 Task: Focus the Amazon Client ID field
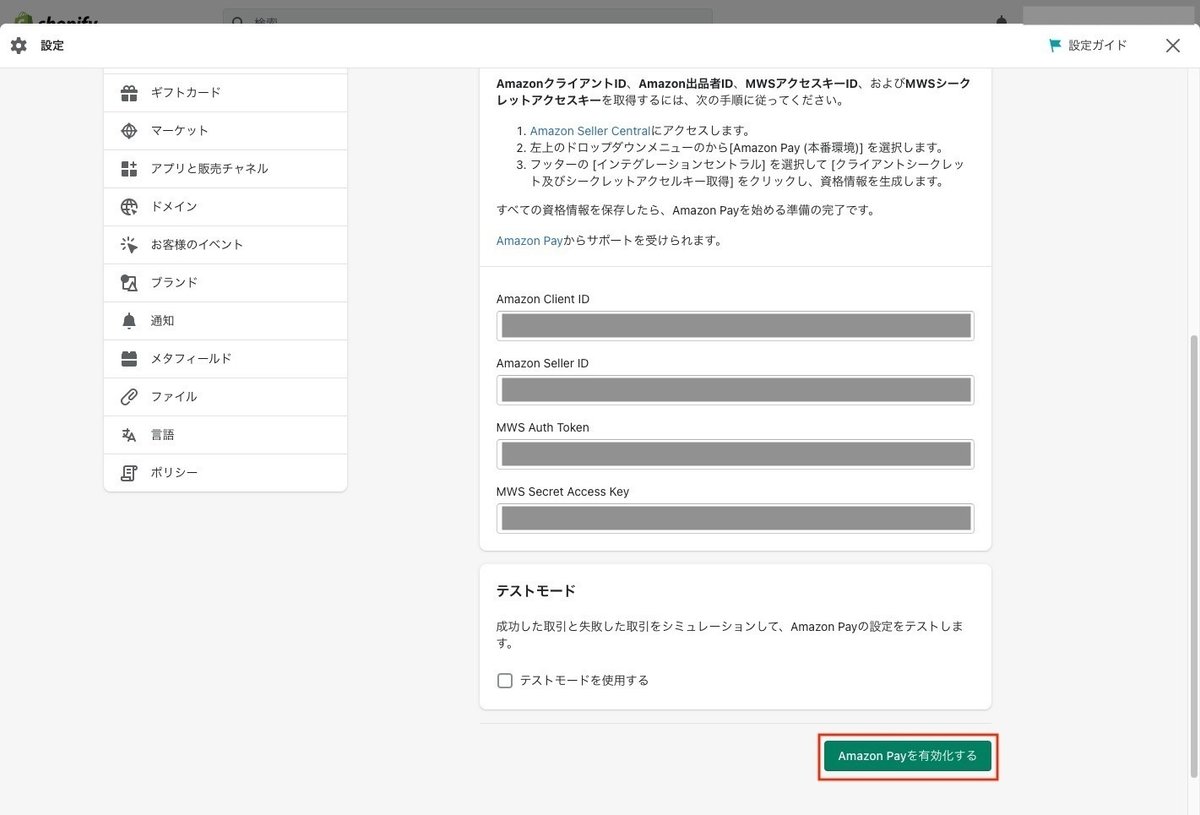coord(735,326)
